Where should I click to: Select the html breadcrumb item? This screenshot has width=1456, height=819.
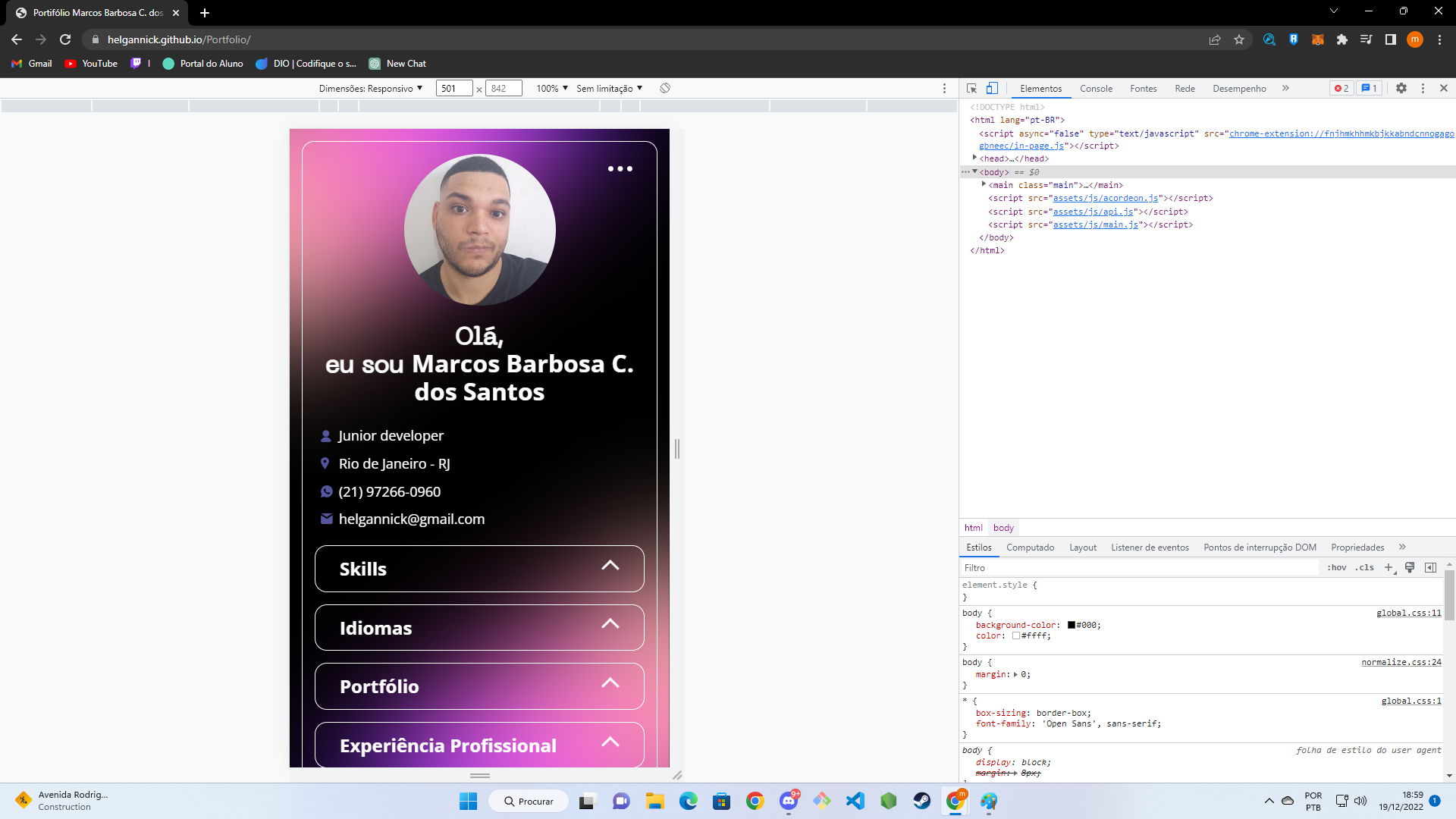pos(973,528)
